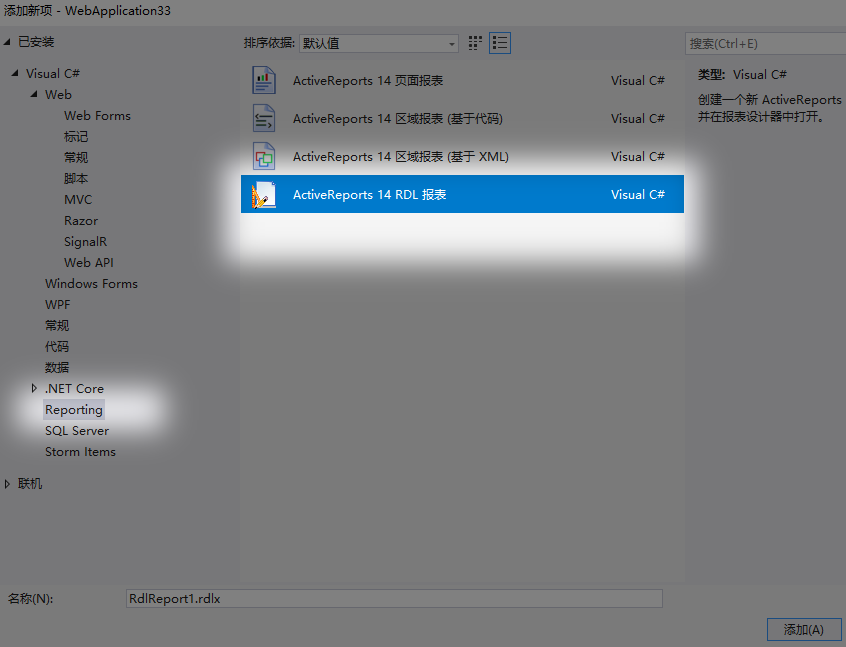Screen dimensions: 846x647
Task: Select 常规 category under Web
Action: tap(76, 158)
